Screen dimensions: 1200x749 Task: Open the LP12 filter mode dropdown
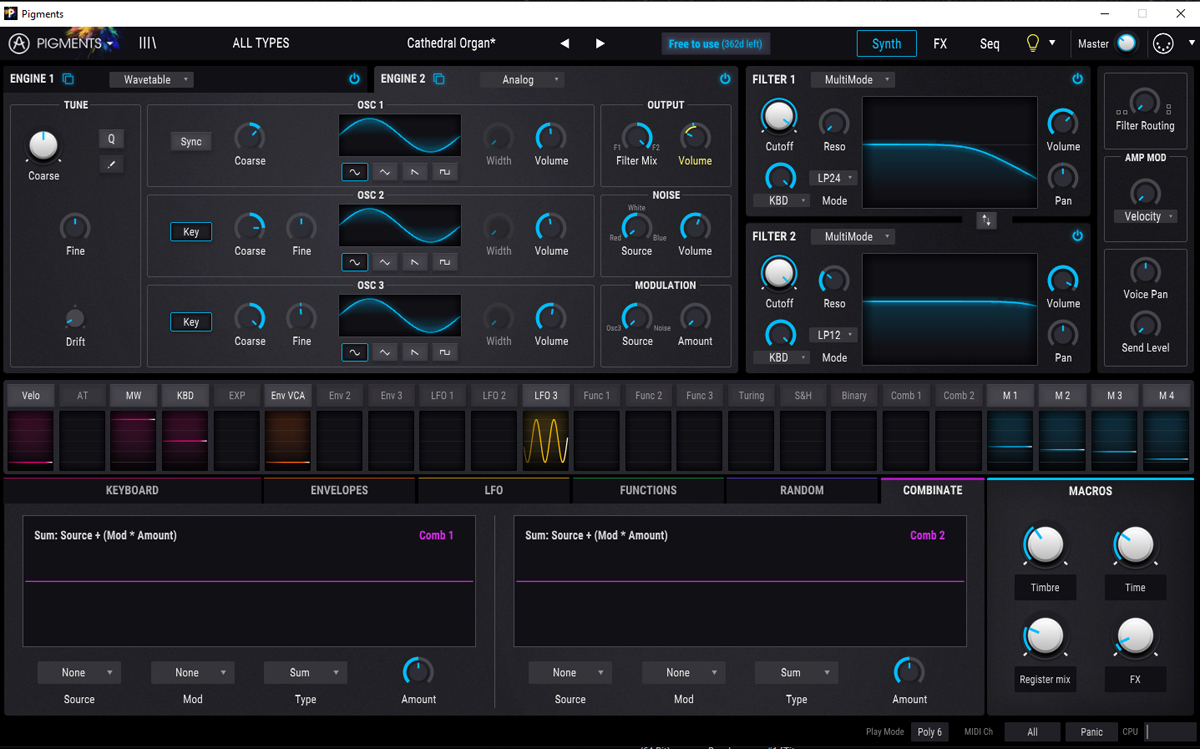click(834, 335)
